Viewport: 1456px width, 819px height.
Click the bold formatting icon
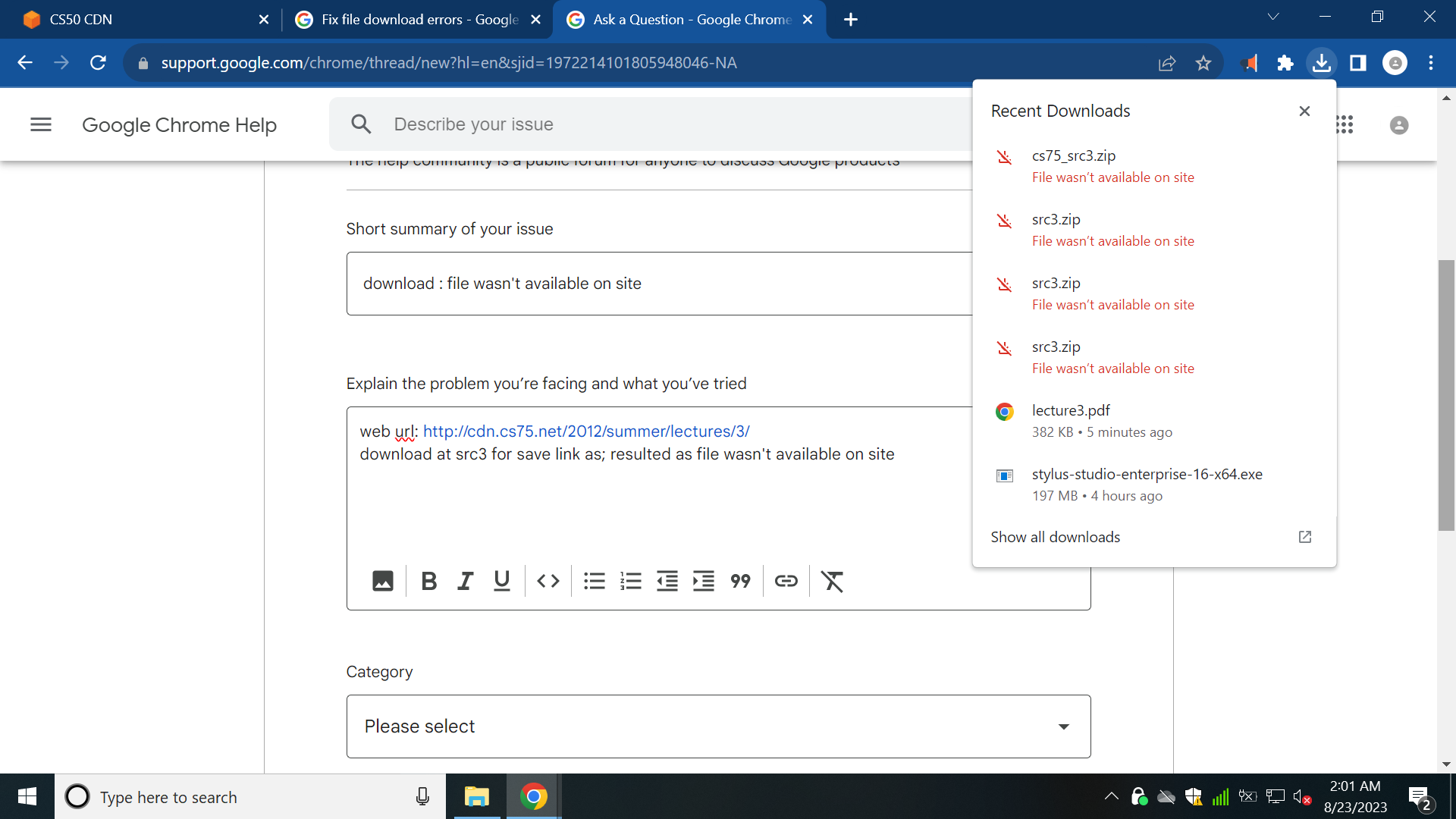(429, 581)
